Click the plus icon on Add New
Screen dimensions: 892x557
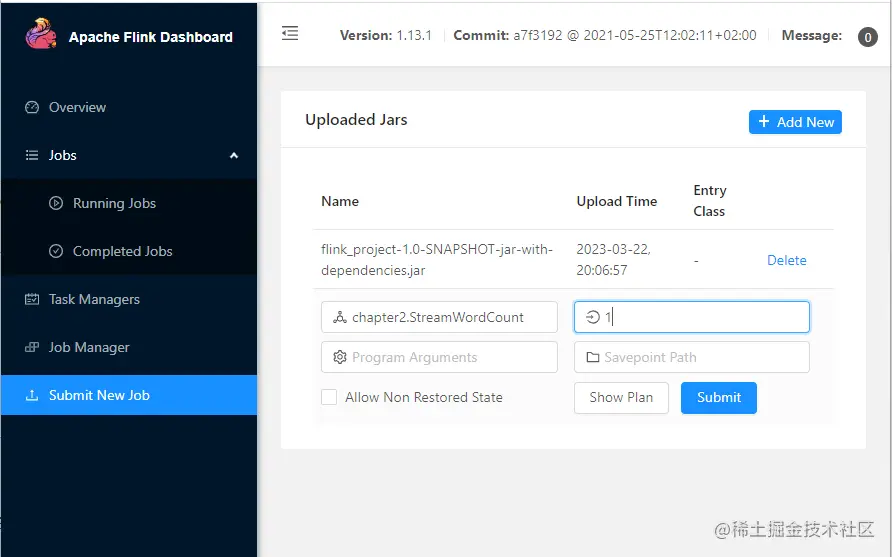764,122
